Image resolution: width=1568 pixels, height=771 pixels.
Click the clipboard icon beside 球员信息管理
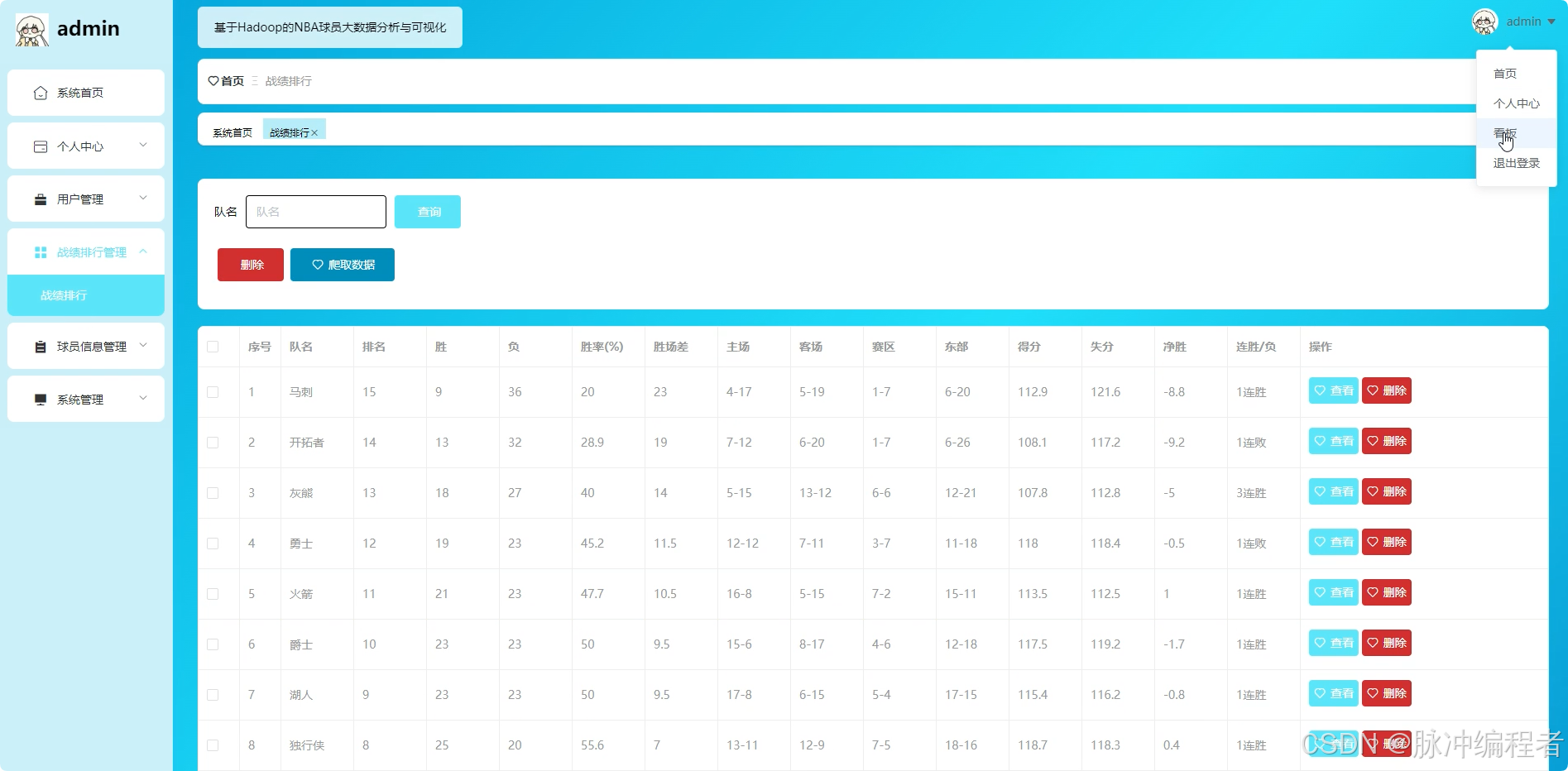40,347
